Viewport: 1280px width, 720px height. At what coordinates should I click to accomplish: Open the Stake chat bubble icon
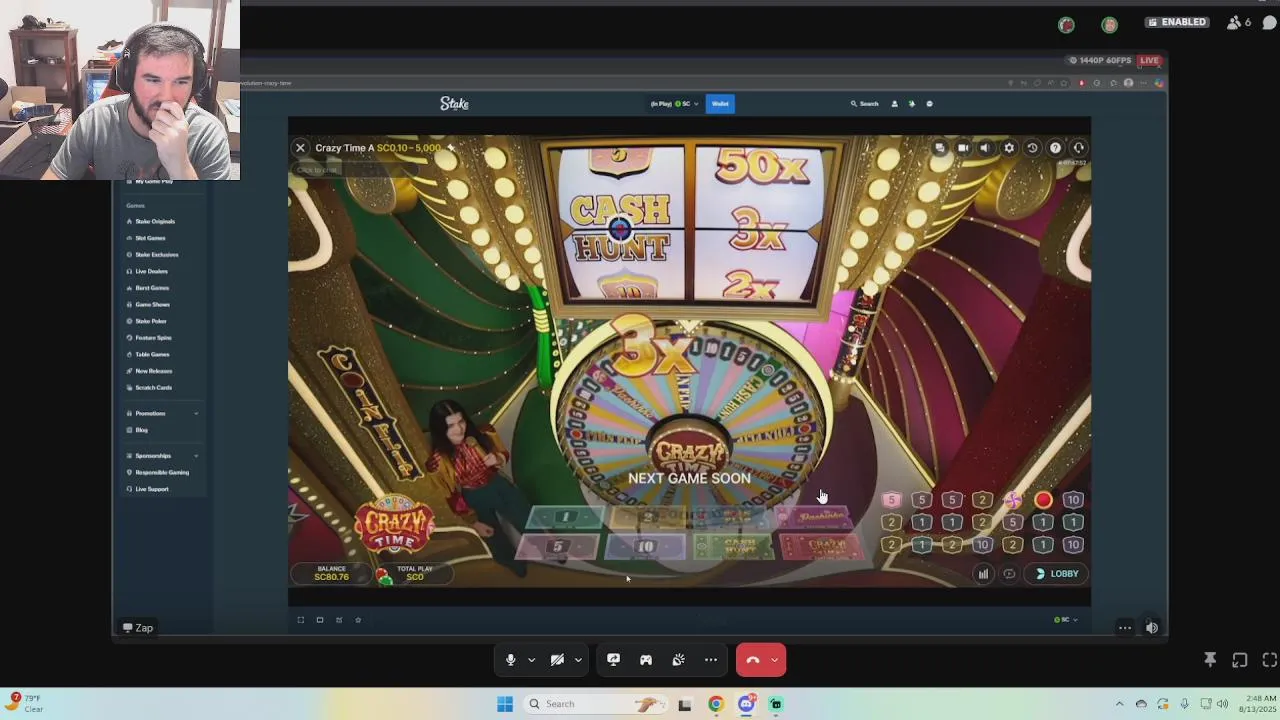pos(929,104)
